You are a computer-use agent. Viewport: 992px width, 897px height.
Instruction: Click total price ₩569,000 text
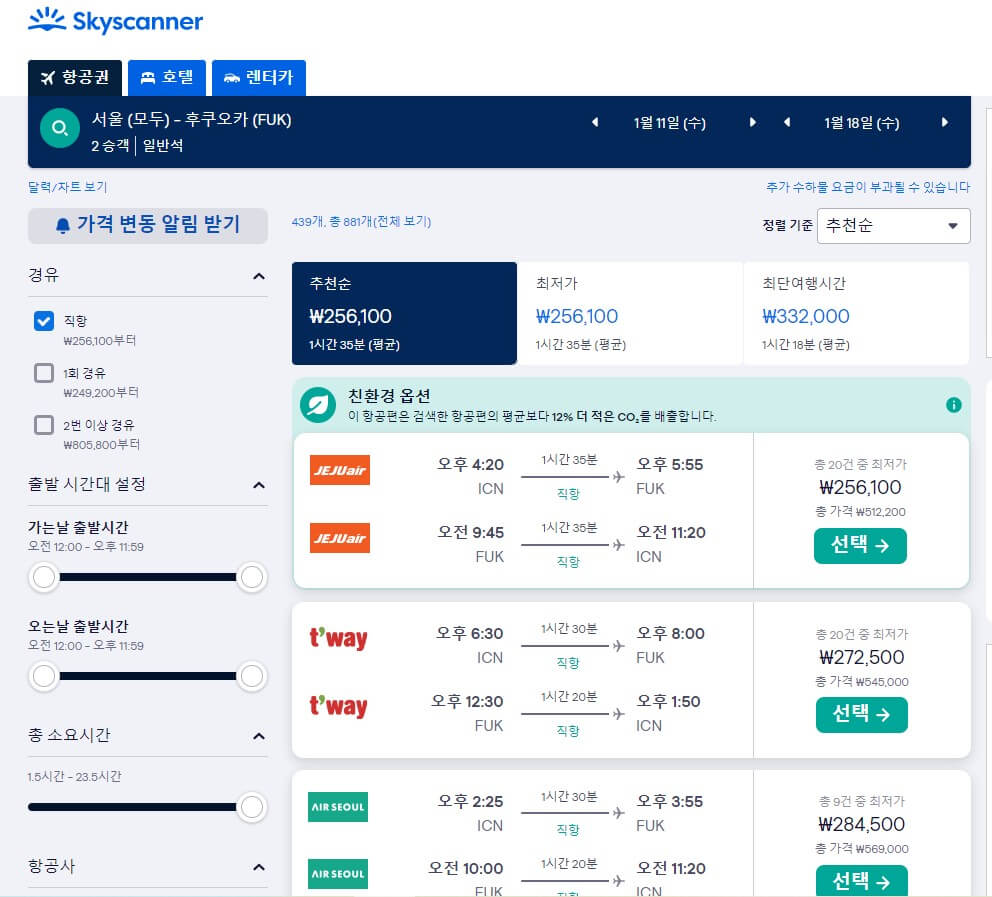(861, 848)
